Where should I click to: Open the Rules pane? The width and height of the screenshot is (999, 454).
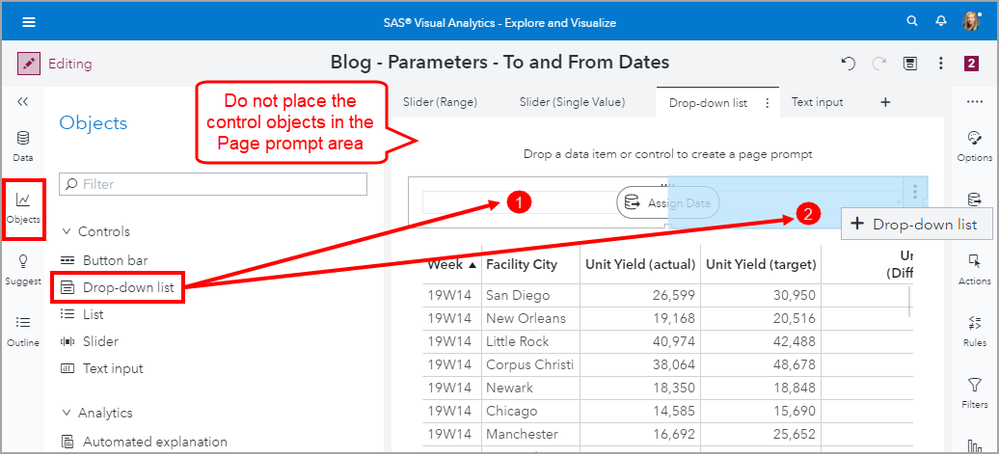pyautogui.click(x=974, y=332)
